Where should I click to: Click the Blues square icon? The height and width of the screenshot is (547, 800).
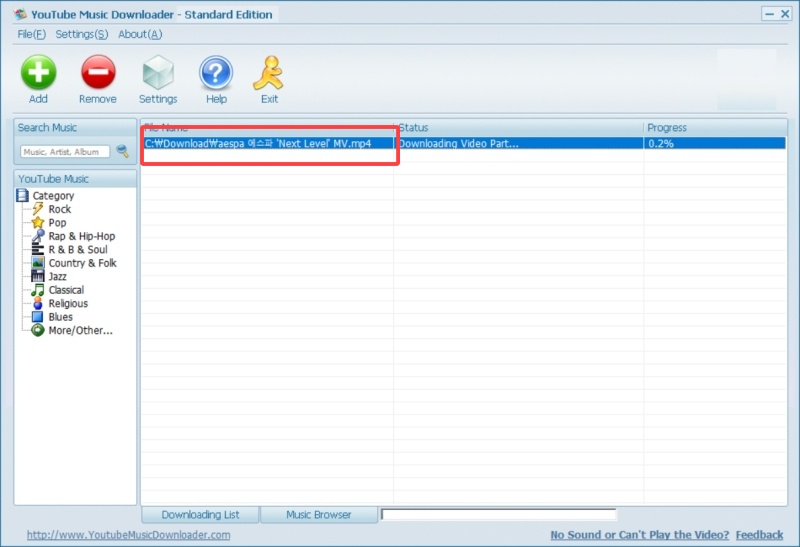[38, 317]
